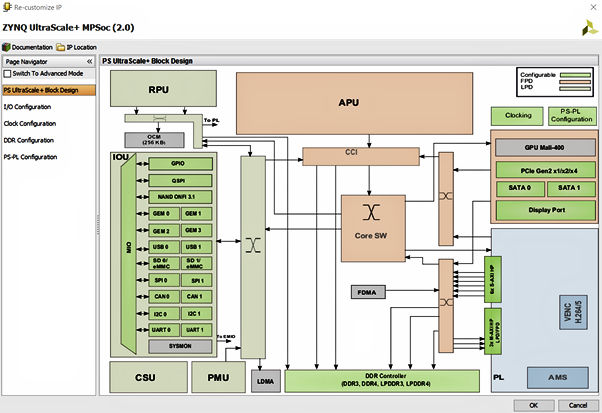This screenshot has width=602, height=413.
Task: Click the green Clocking block
Action: 518,115
